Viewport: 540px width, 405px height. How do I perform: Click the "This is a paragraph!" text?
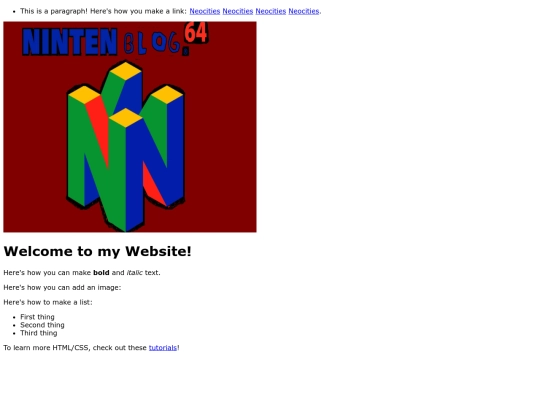pos(54,11)
